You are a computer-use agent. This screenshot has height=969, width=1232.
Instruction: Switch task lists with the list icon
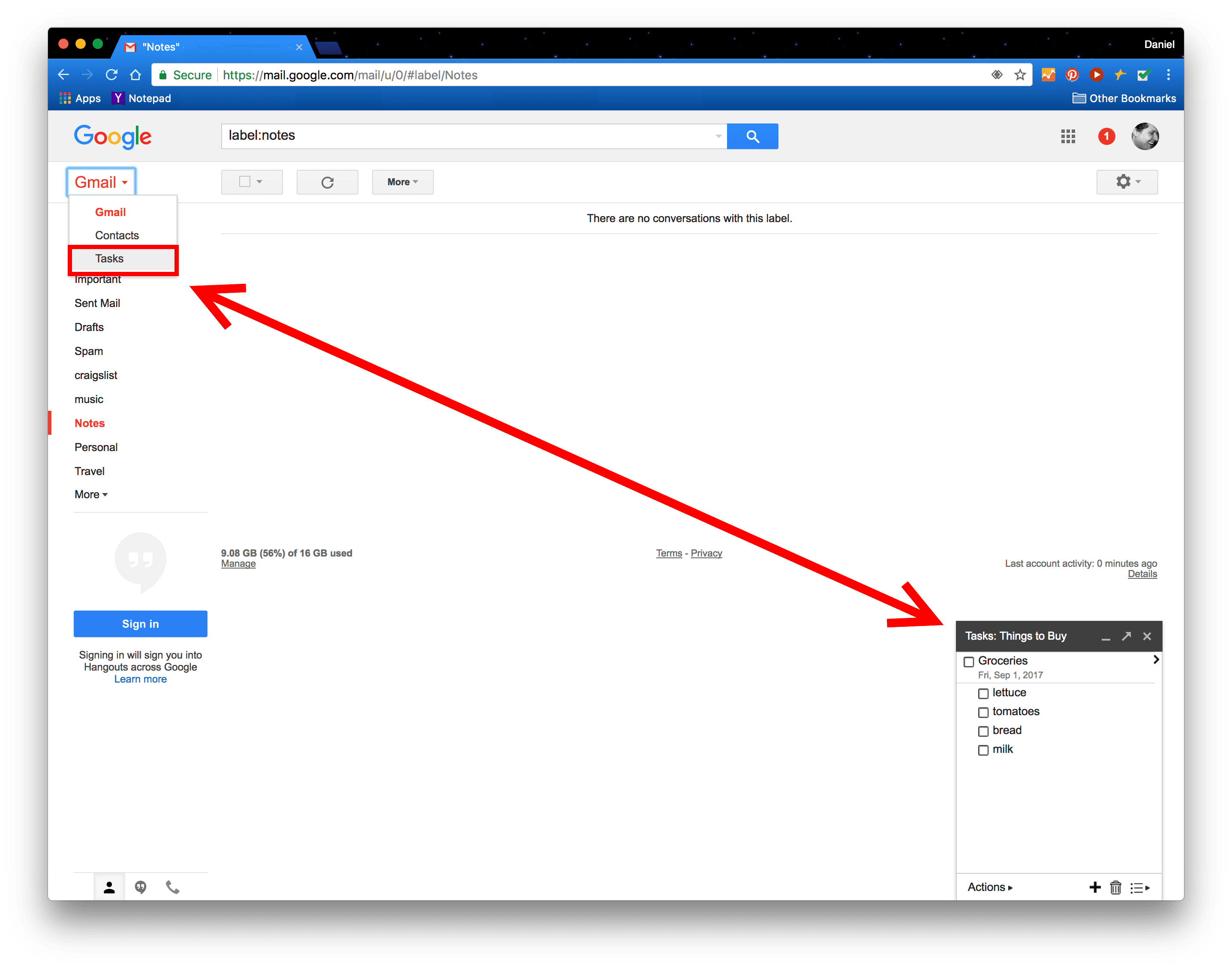click(x=1139, y=888)
